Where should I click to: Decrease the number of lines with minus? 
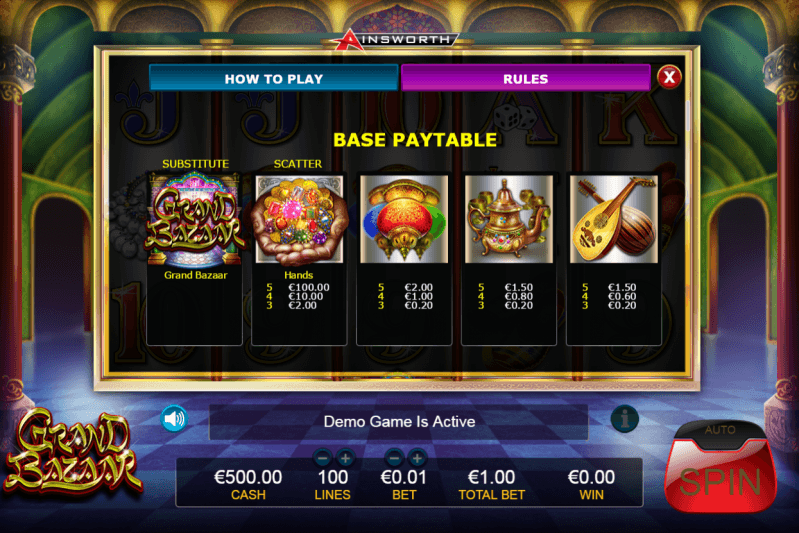click(323, 458)
